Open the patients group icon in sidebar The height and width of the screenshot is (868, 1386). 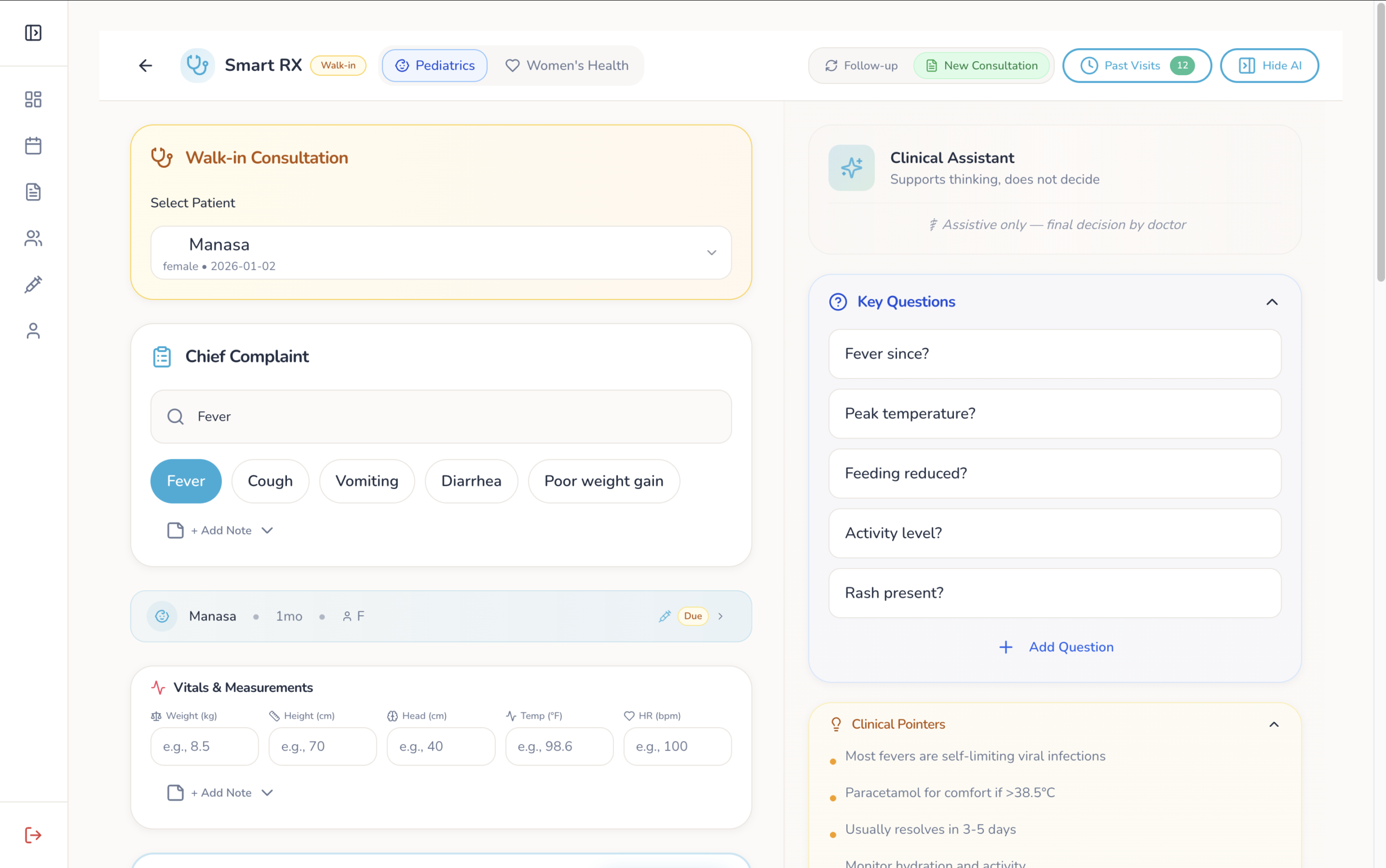click(x=33, y=238)
